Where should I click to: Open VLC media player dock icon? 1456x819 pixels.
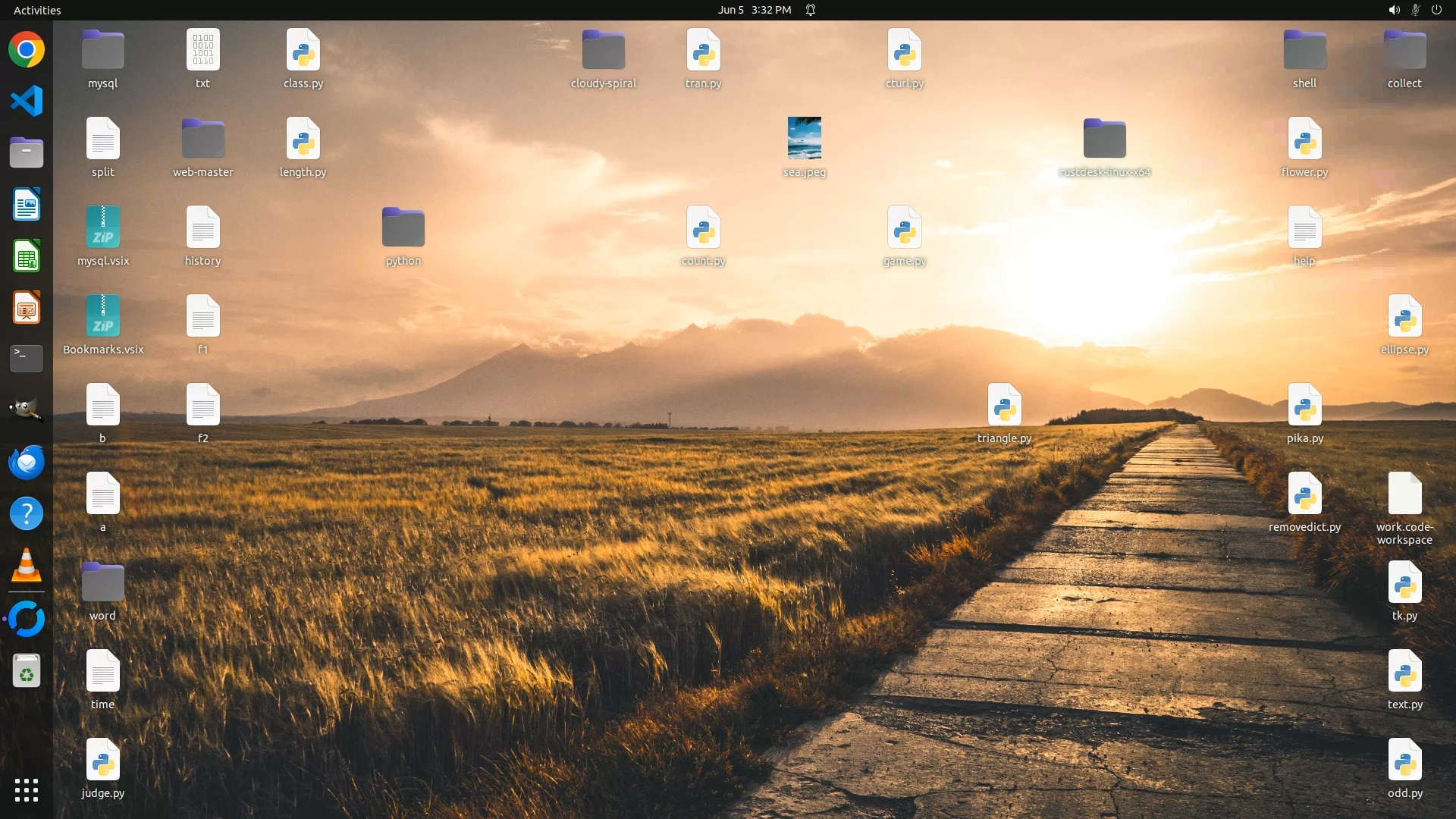coord(27,566)
